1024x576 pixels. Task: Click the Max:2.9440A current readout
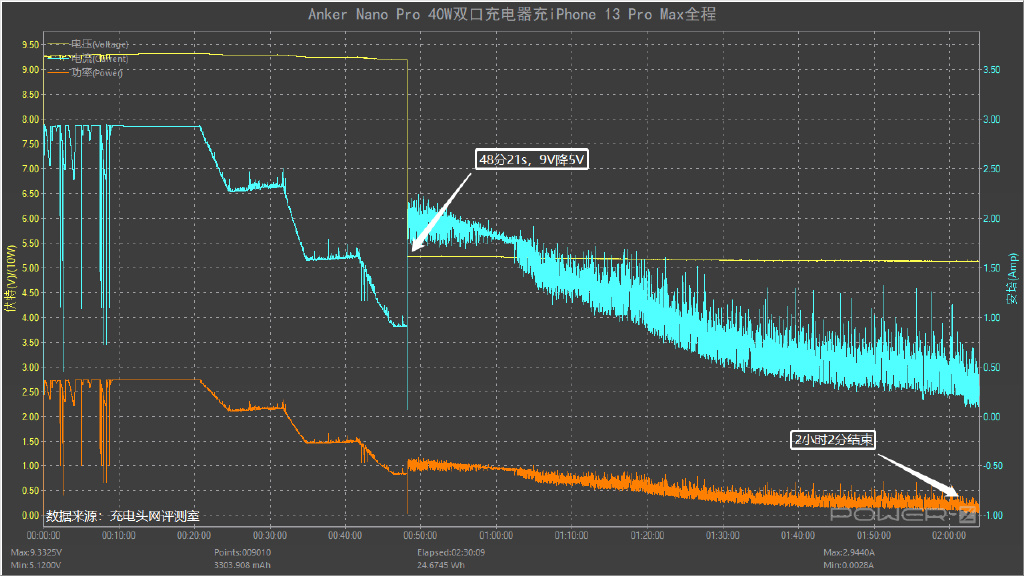pyautogui.click(x=849, y=552)
